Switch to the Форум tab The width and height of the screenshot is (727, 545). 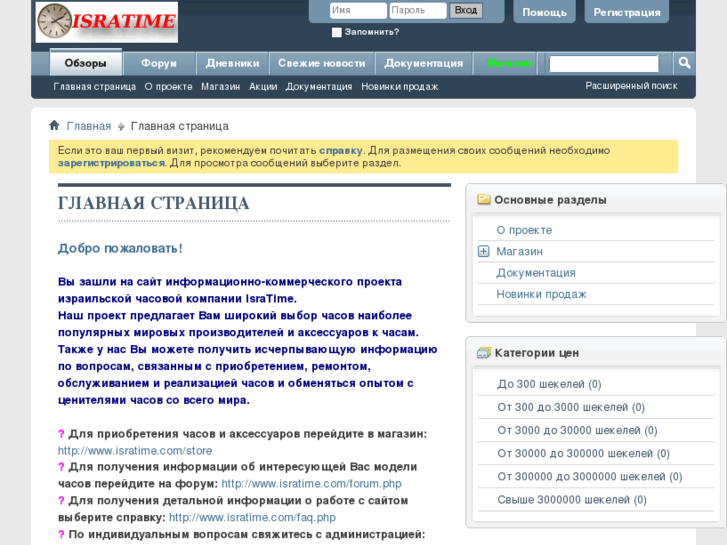(159, 64)
